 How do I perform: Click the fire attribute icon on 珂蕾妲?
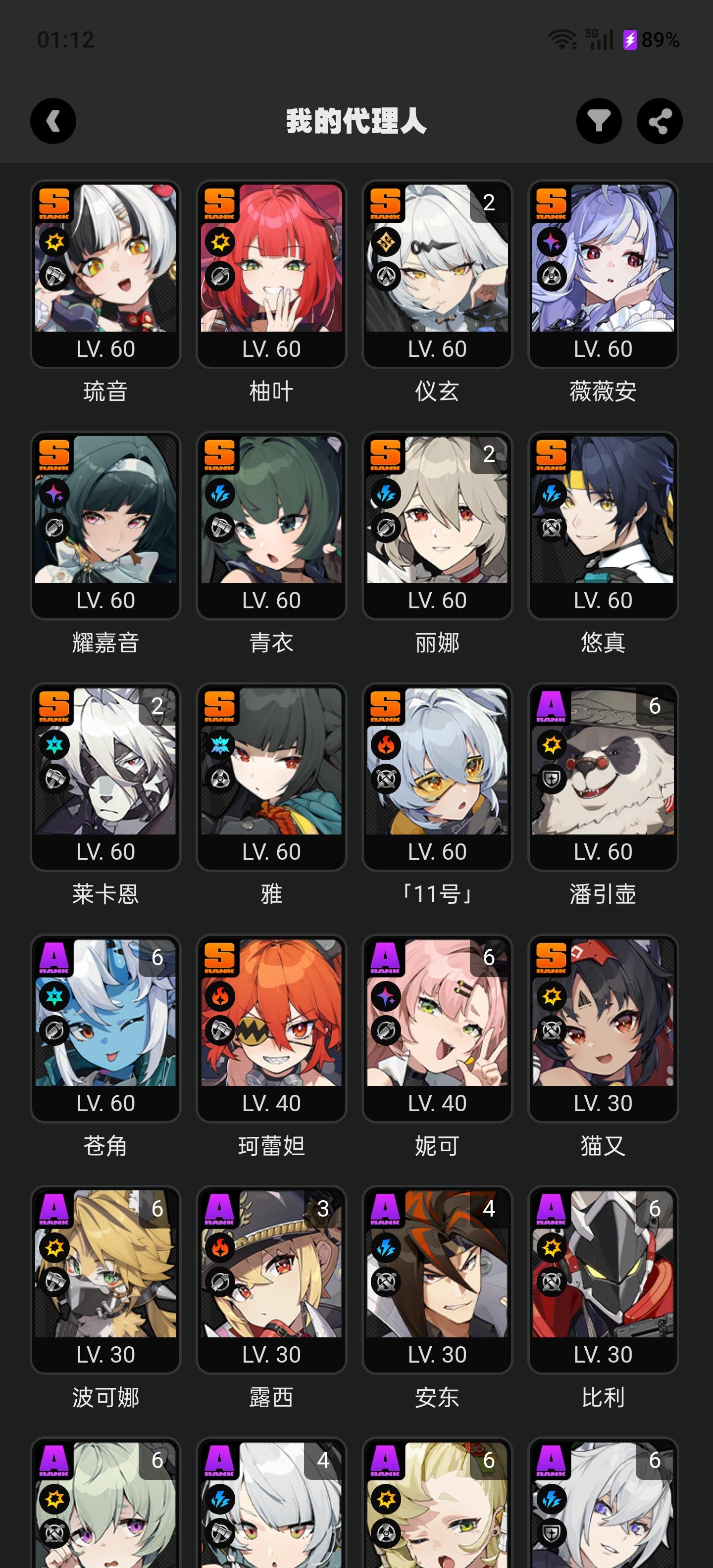point(220,996)
